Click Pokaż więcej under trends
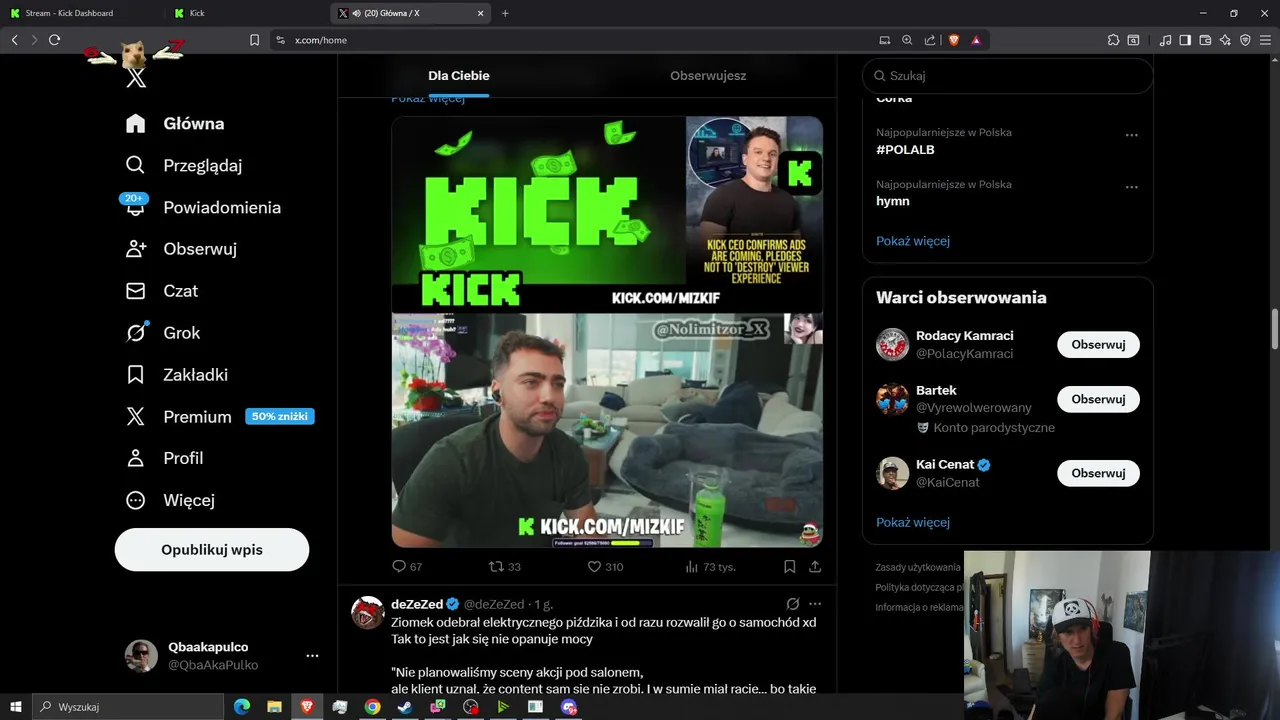Image resolution: width=1280 pixels, height=720 pixels. click(x=913, y=241)
